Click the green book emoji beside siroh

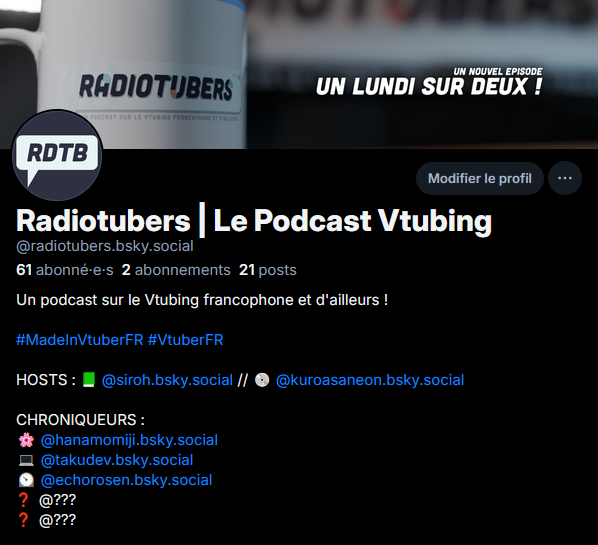89,380
